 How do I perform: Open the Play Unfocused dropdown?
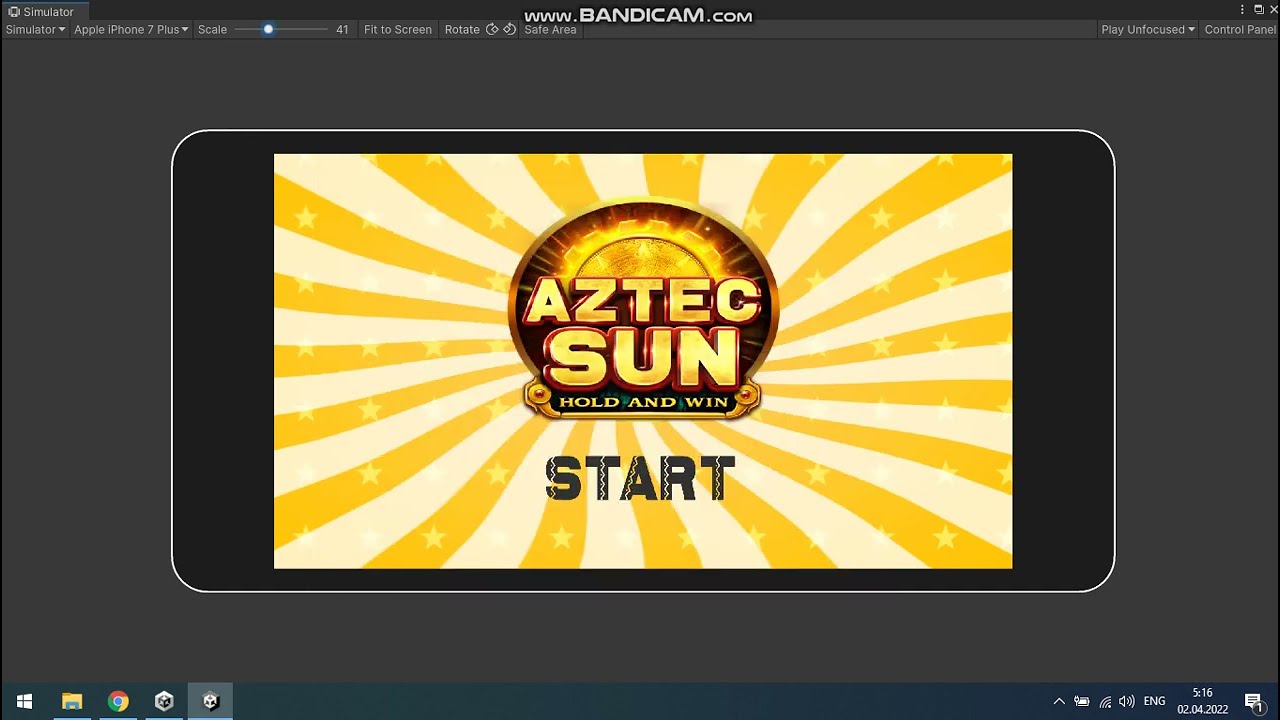[x=1148, y=30]
